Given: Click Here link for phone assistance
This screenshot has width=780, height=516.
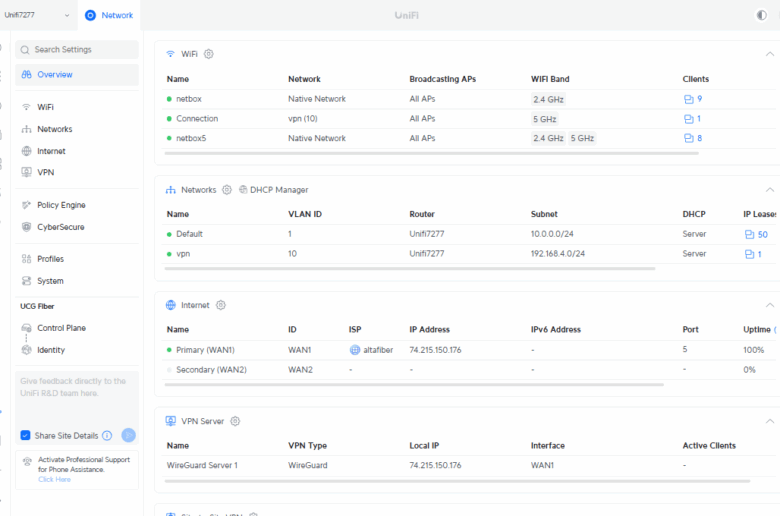Looking at the screenshot, I should [54, 480].
